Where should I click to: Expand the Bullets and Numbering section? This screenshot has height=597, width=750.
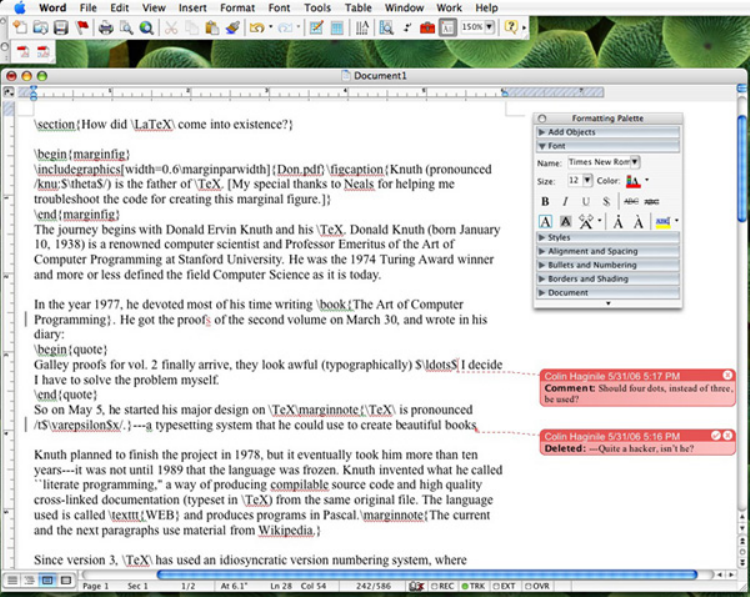[x=608, y=265]
